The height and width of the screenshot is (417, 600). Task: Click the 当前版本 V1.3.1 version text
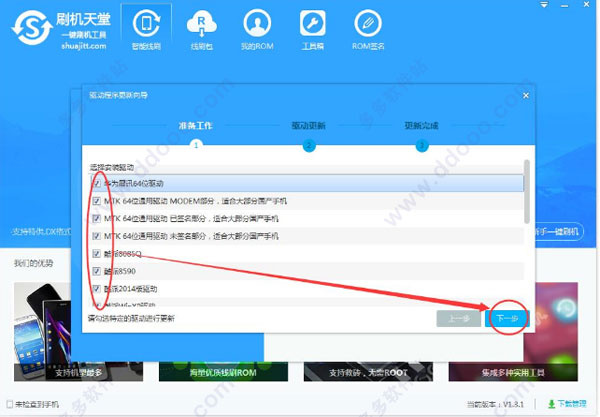point(495,404)
